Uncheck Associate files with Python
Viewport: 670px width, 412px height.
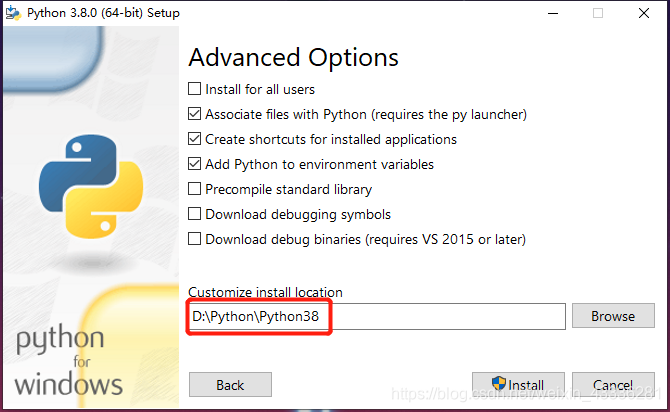pyautogui.click(x=194, y=114)
